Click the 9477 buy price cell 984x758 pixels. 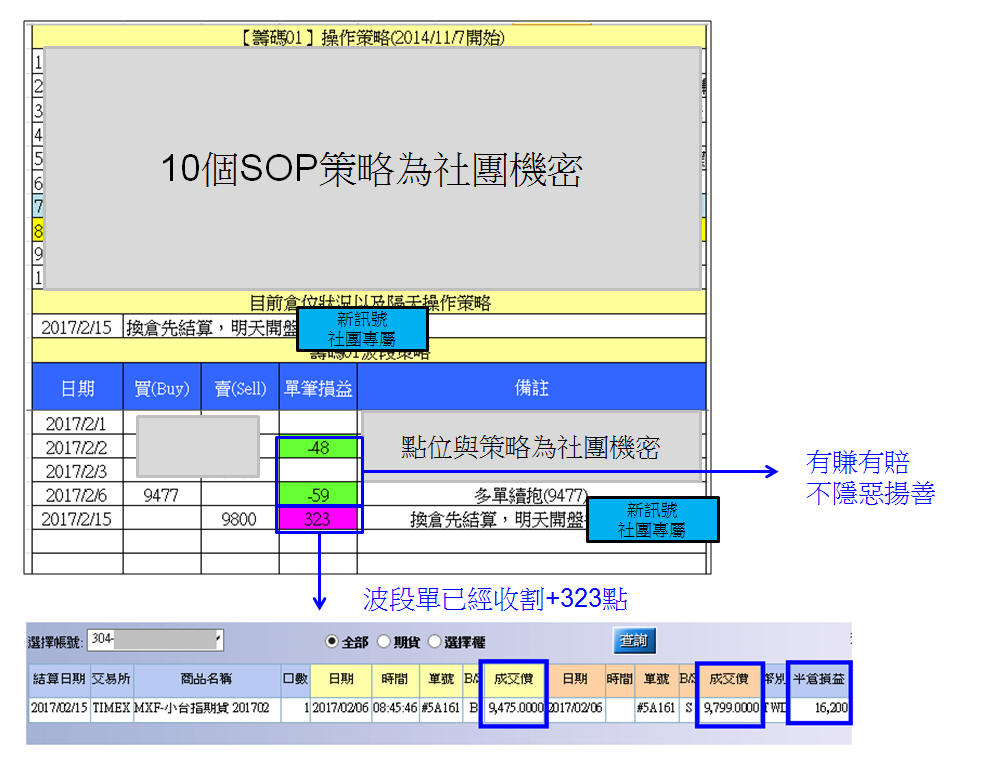point(162,493)
